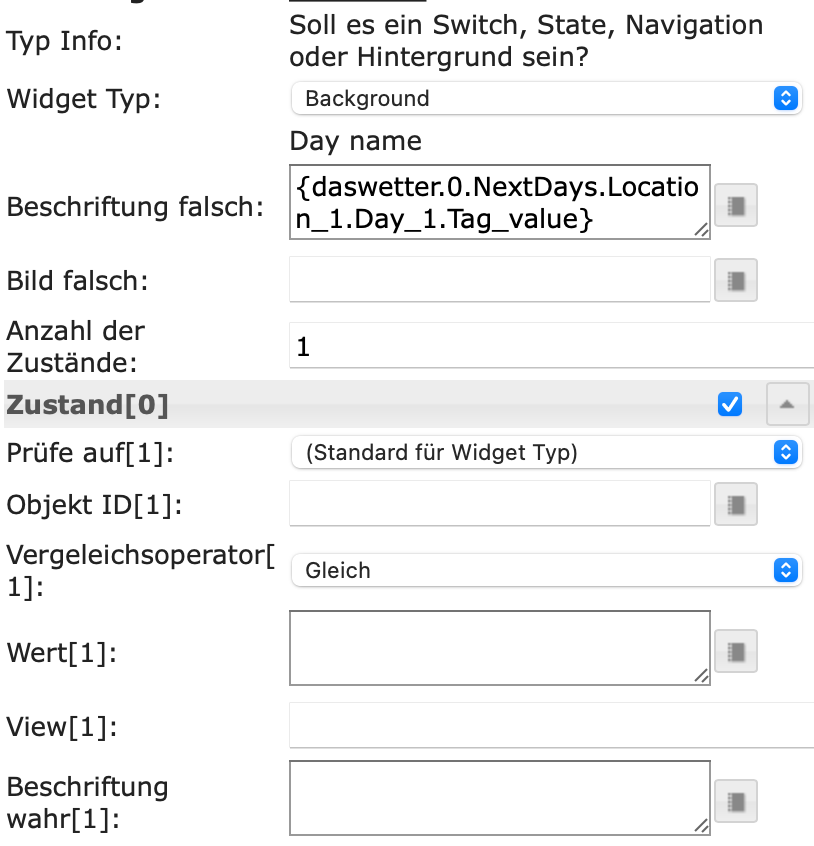Toggle the Zustand[0] group checkbox

(730, 404)
